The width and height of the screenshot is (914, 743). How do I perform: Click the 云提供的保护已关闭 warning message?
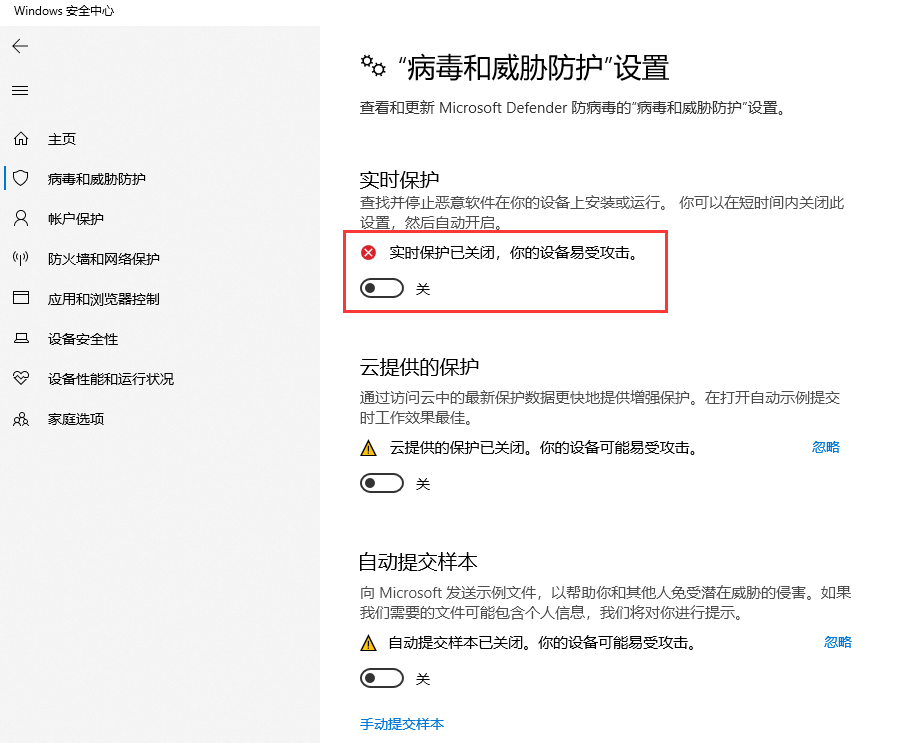tap(544, 448)
